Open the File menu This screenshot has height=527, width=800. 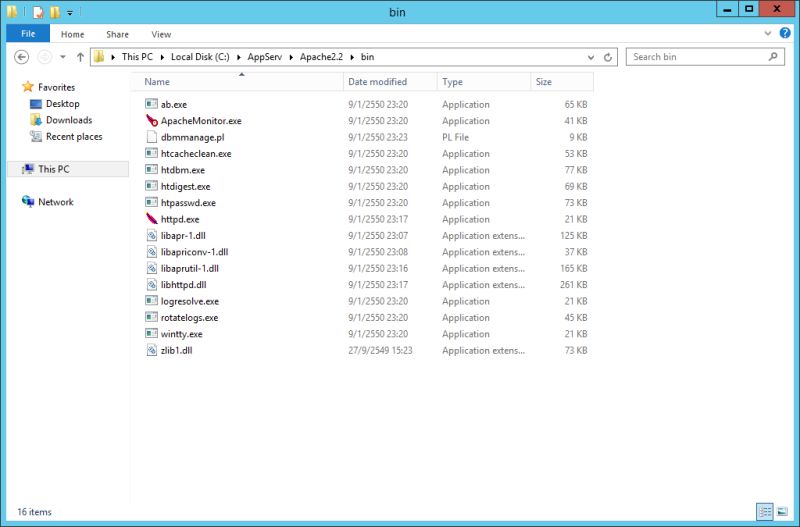click(x=28, y=34)
